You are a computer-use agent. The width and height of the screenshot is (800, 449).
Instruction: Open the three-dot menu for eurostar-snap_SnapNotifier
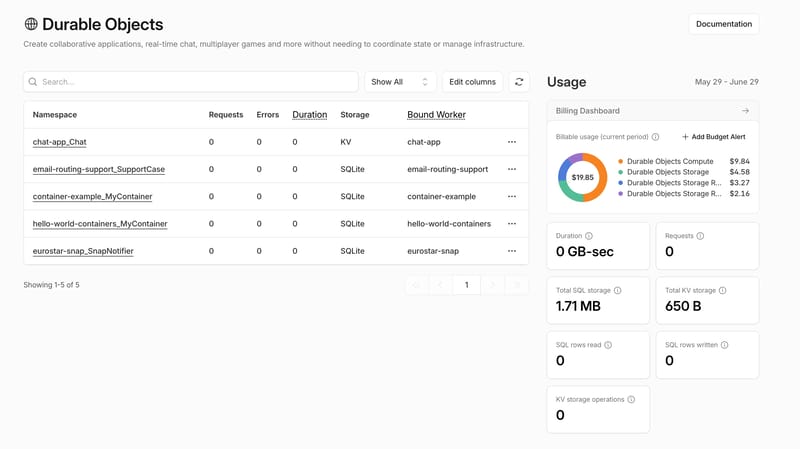[x=512, y=251]
